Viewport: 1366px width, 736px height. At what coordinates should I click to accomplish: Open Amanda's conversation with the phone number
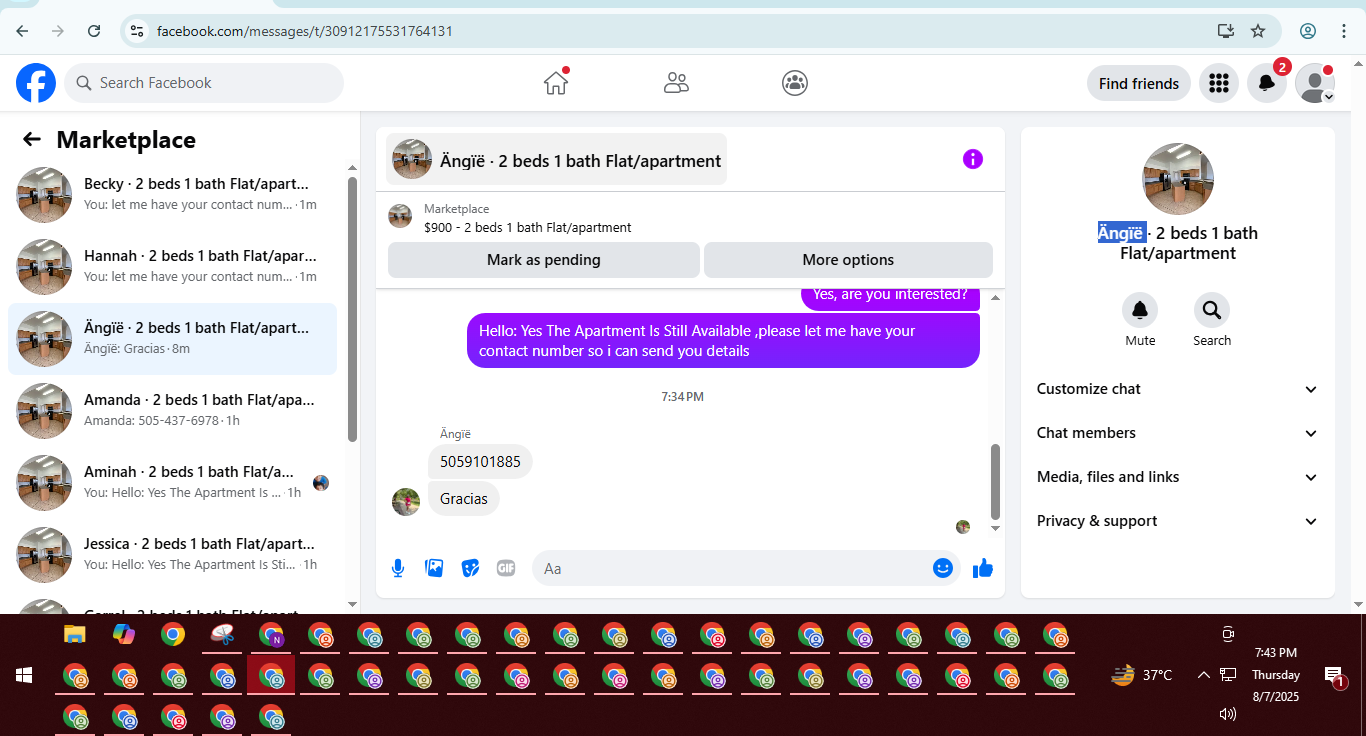coord(172,411)
